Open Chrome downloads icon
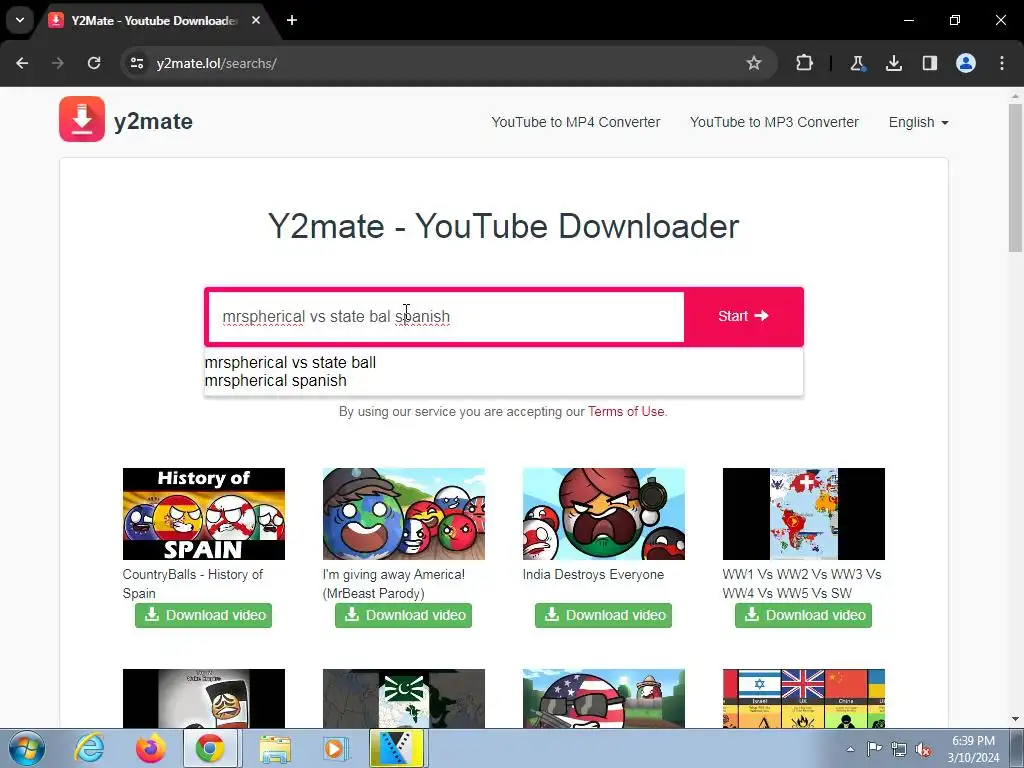1024x768 pixels. click(893, 63)
